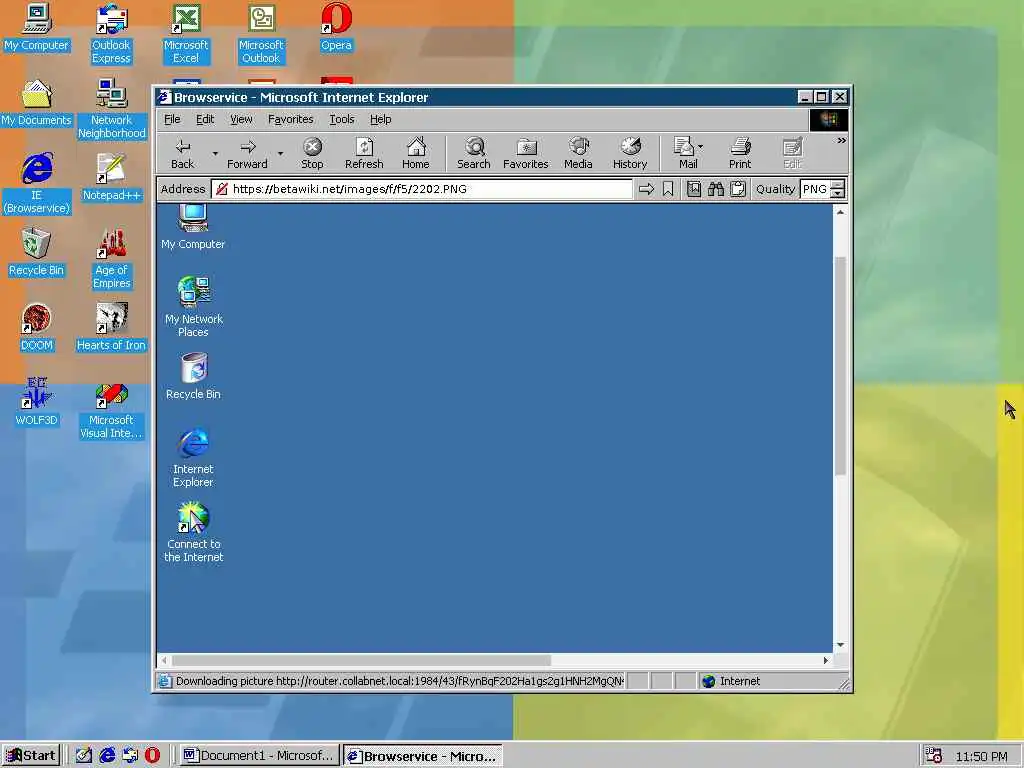This screenshot has height=768, width=1024.
Task: Click the horizontal scrollbar right arrow
Action: tap(826, 660)
